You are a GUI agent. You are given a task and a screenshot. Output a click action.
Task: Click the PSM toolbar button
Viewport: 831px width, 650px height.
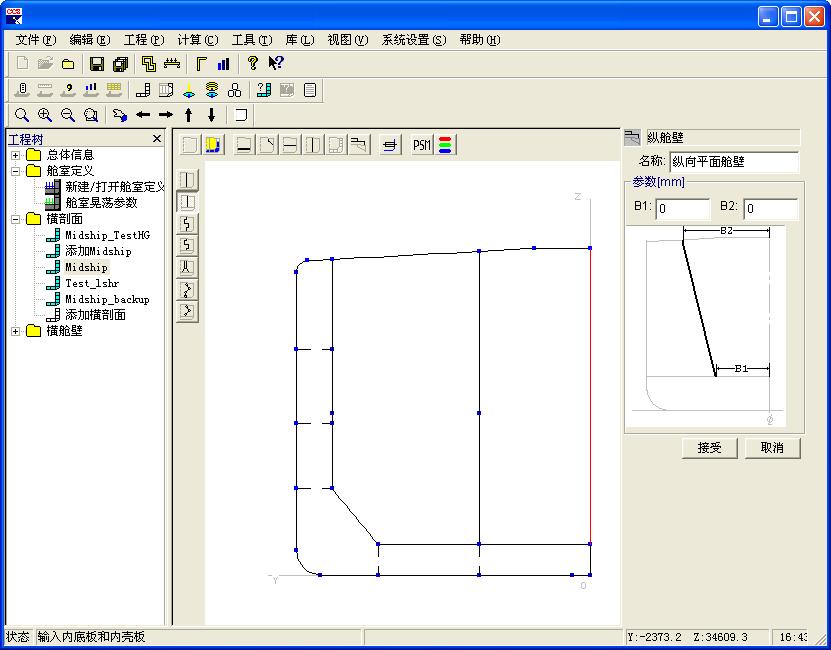coord(421,145)
